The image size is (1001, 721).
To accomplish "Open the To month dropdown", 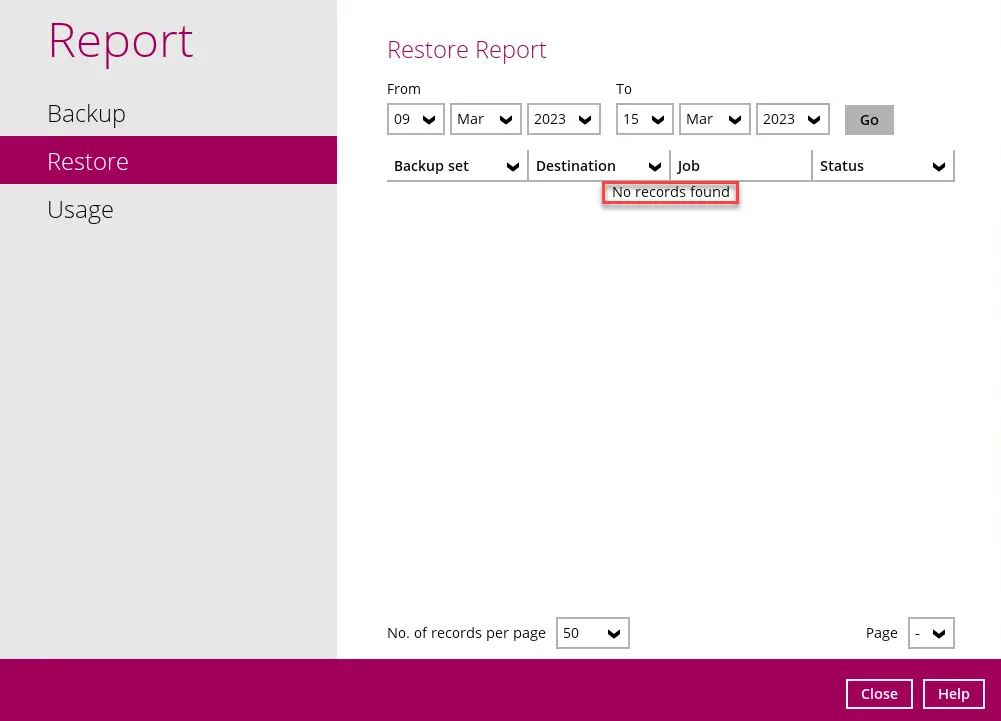I will (x=714, y=119).
